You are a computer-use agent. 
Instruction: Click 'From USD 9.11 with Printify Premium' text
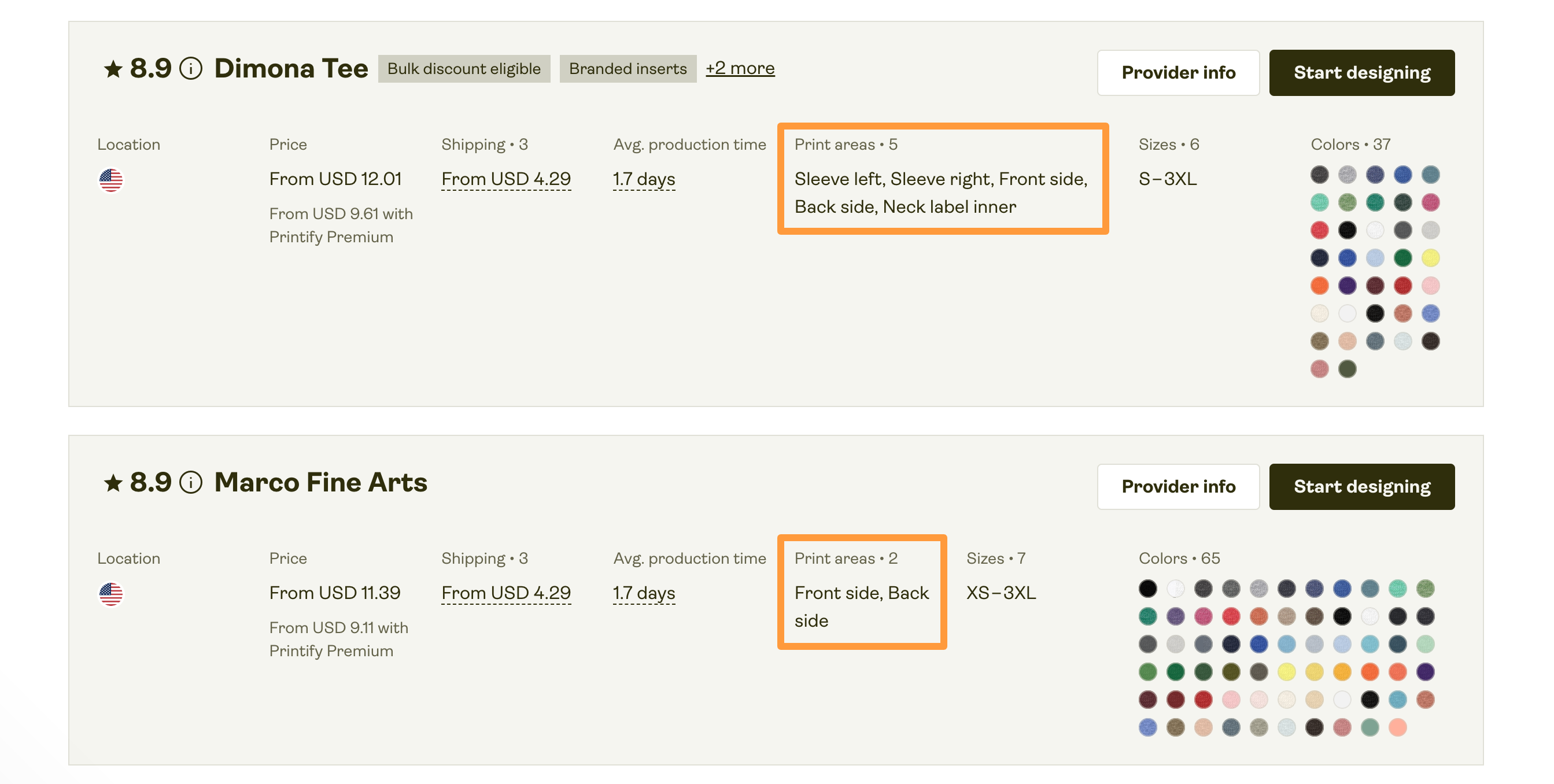pos(338,639)
